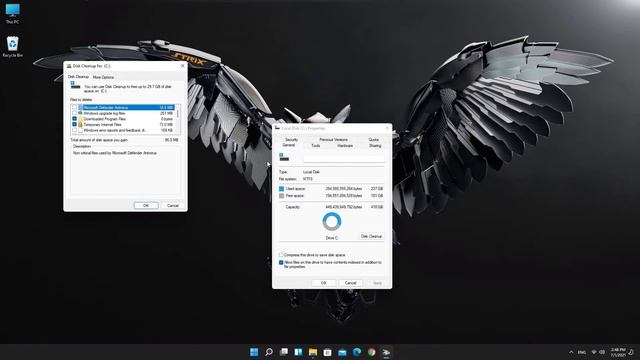
Task: Open Widgets from the taskbar
Action: 298,352
